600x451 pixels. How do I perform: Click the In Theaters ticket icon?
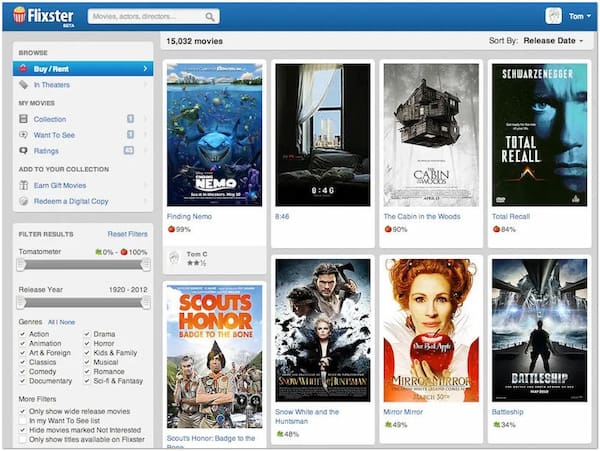pos(24,85)
